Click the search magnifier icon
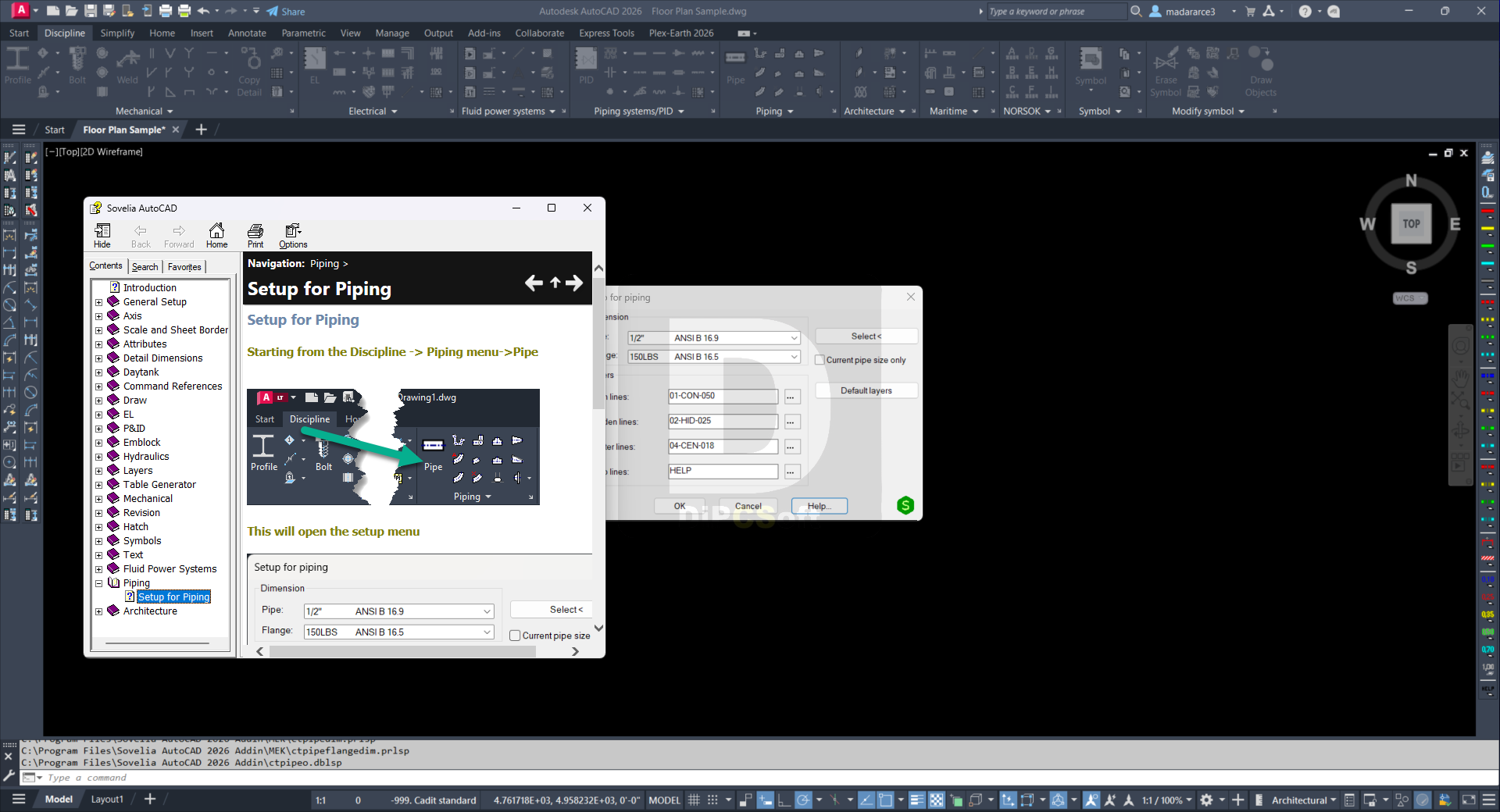This screenshot has height=812, width=1500. point(1136,11)
